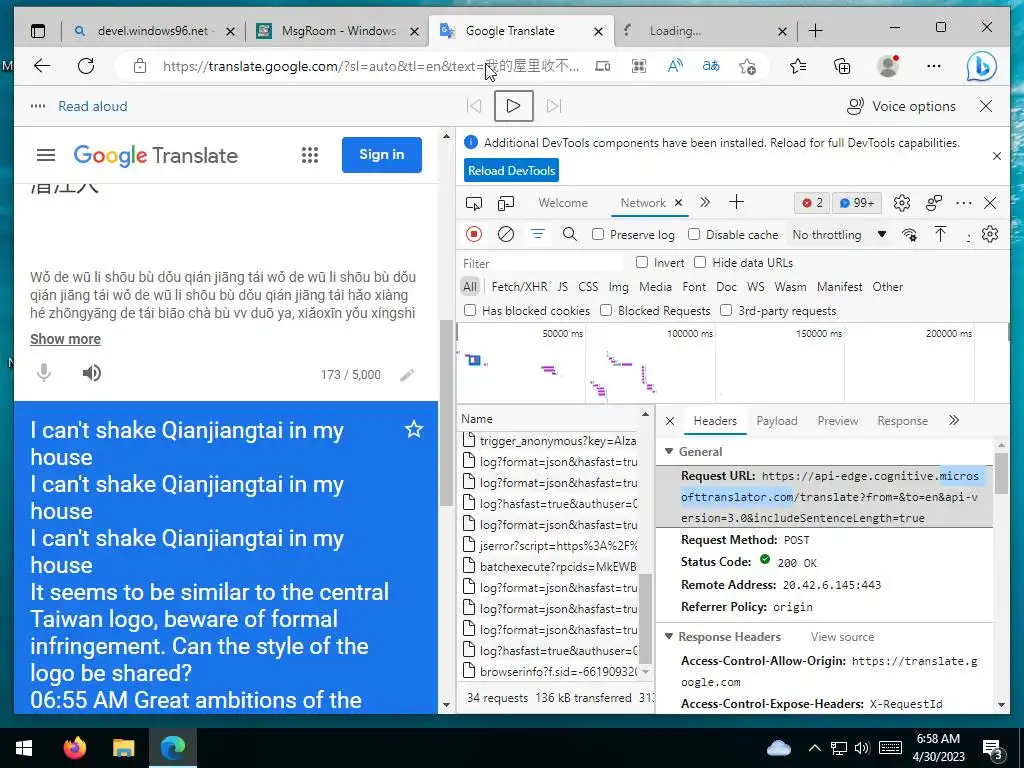The width and height of the screenshot is (1024, 768).
Task: Click the pencil edit icon beside character count
Action: coord(407,375)
